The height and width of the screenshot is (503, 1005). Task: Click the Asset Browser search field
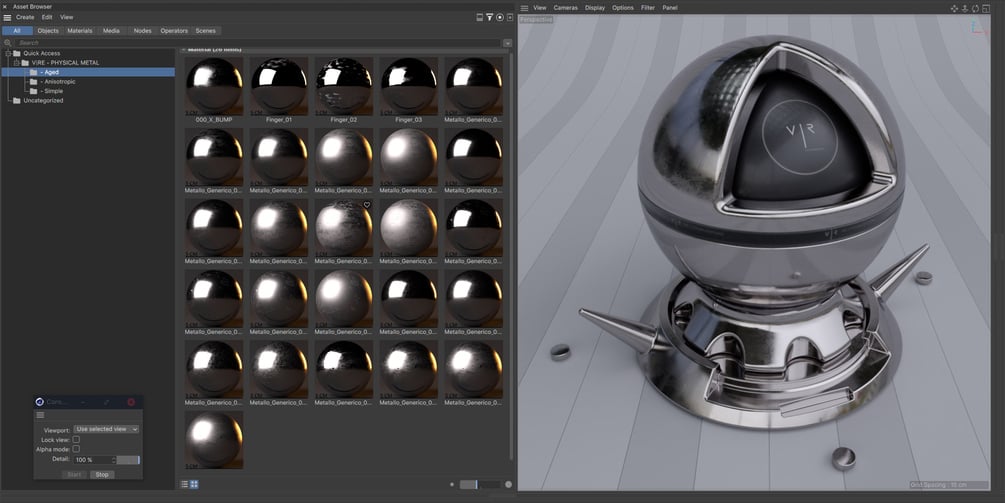[257, 43]
